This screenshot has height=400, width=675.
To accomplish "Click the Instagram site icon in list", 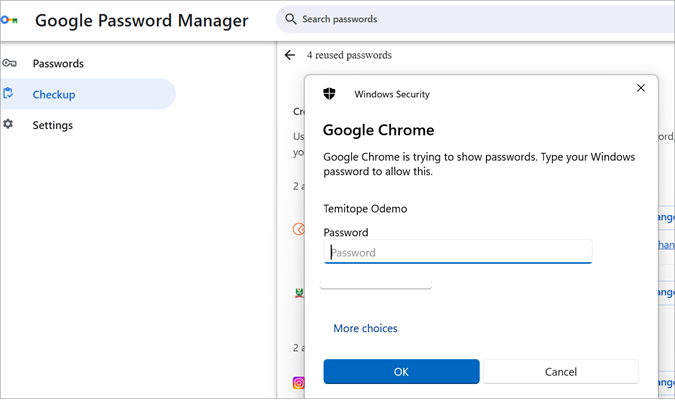I will click(x=299, y=382).
